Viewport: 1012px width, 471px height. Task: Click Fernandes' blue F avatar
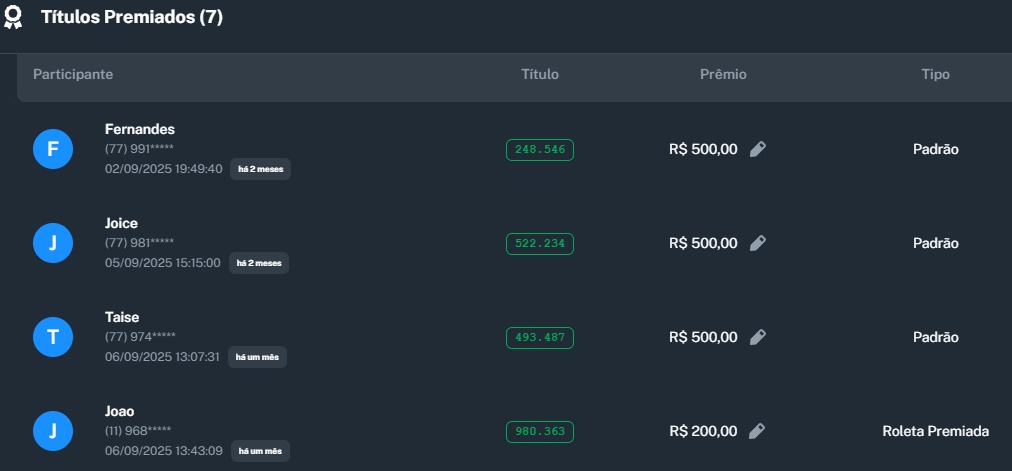(x=53, y=150)
